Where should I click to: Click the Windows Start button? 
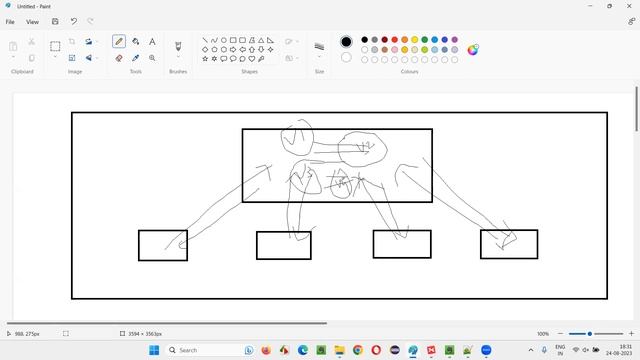[154, 350]
